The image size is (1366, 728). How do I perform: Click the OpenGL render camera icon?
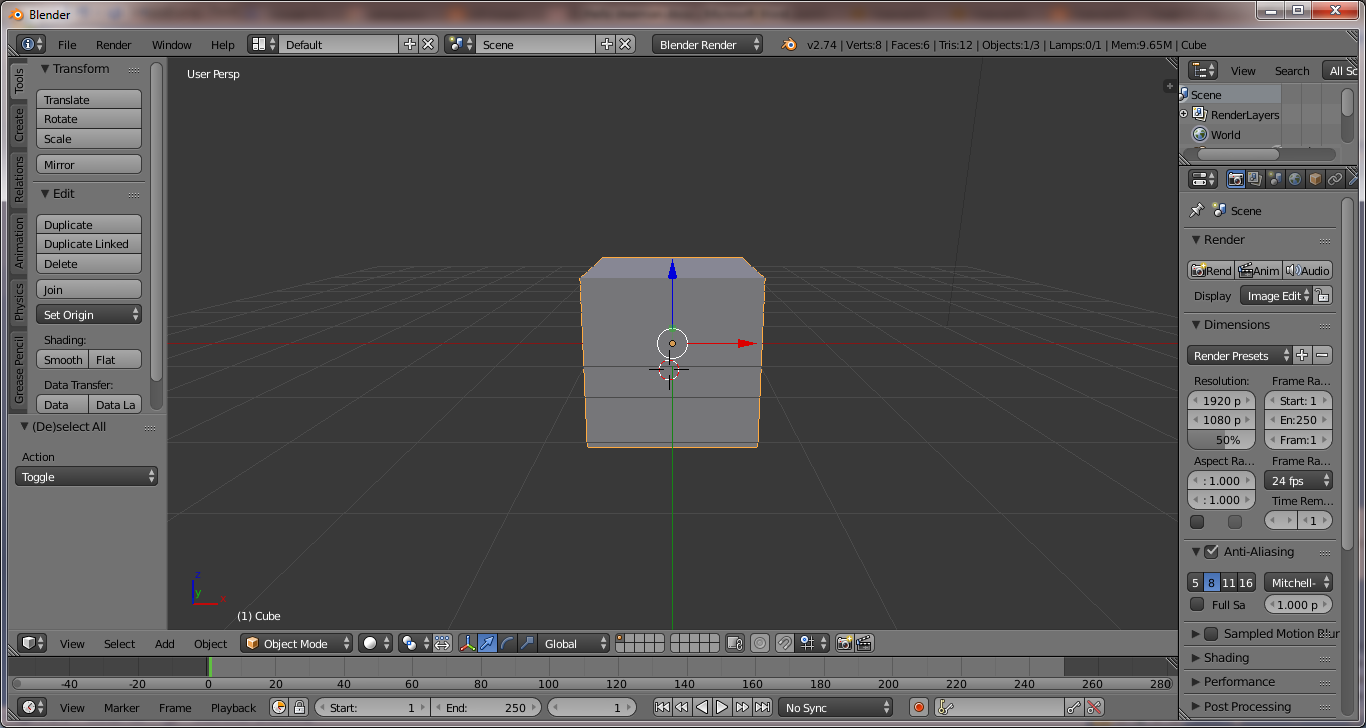(x=845, y=643)
